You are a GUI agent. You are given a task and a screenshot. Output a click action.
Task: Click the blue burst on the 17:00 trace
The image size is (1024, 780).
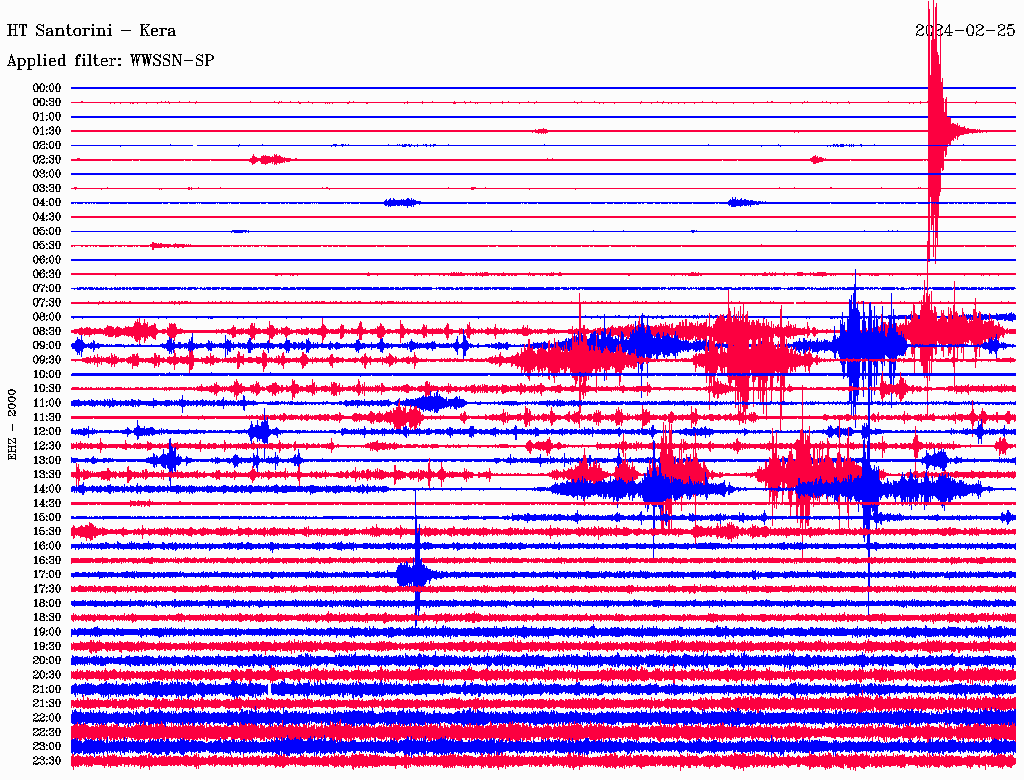tap(413, 574)
